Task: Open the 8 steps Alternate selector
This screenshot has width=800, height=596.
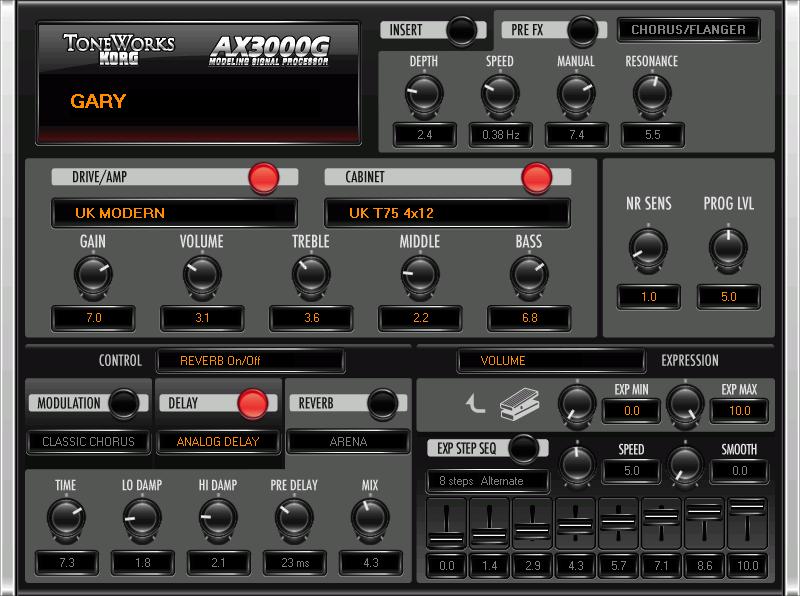Action: (488, 481)
